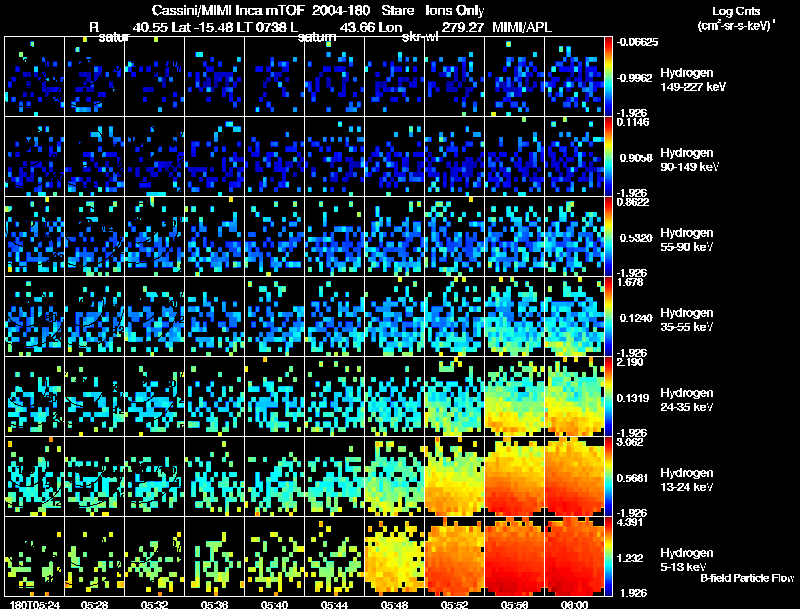Click the 'B-field Particle Flow' label
This screenshot has height=609, width=800.
click(747, 578)
